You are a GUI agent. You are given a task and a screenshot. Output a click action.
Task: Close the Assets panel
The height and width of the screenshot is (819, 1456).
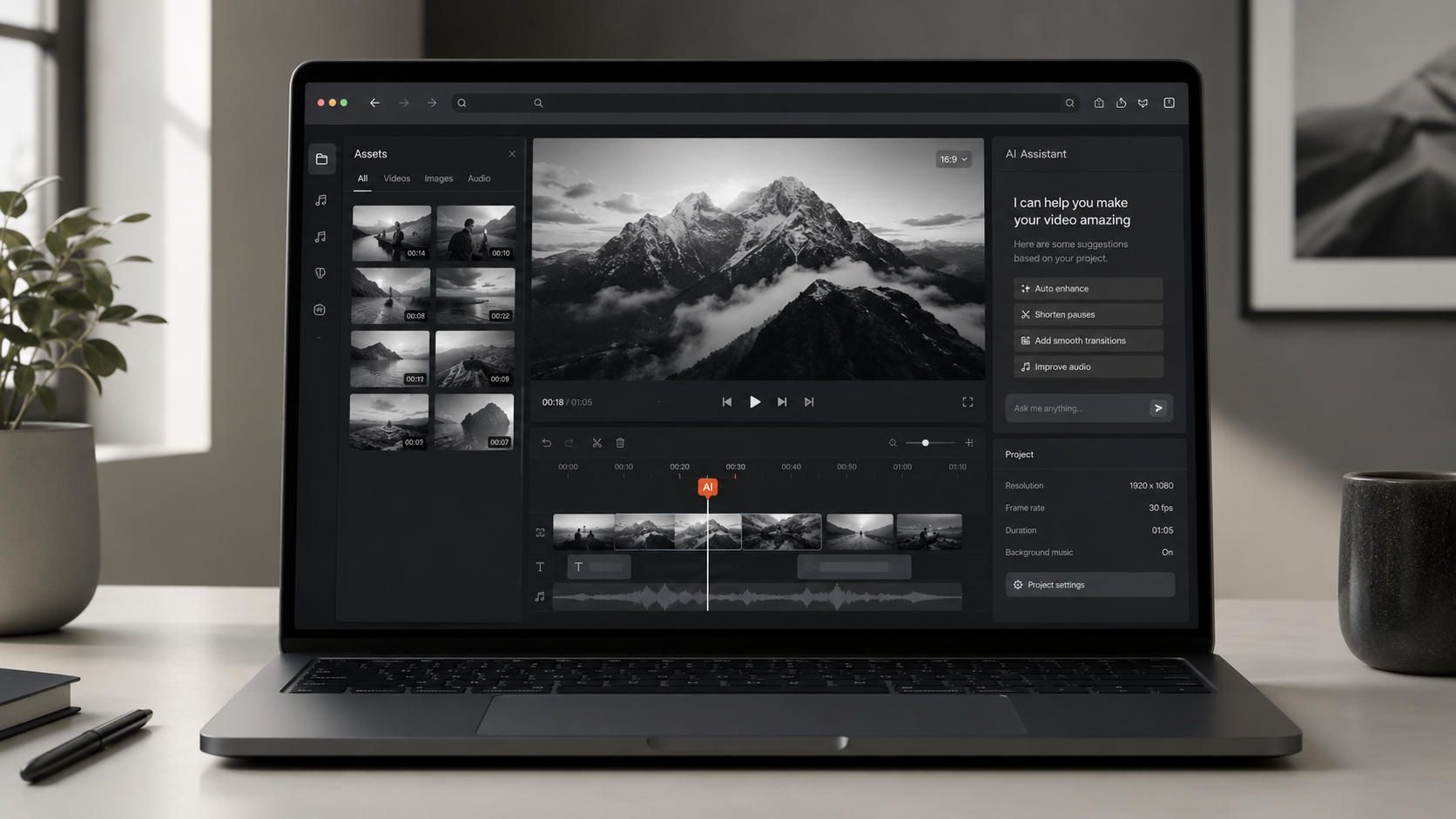[512, 154]
